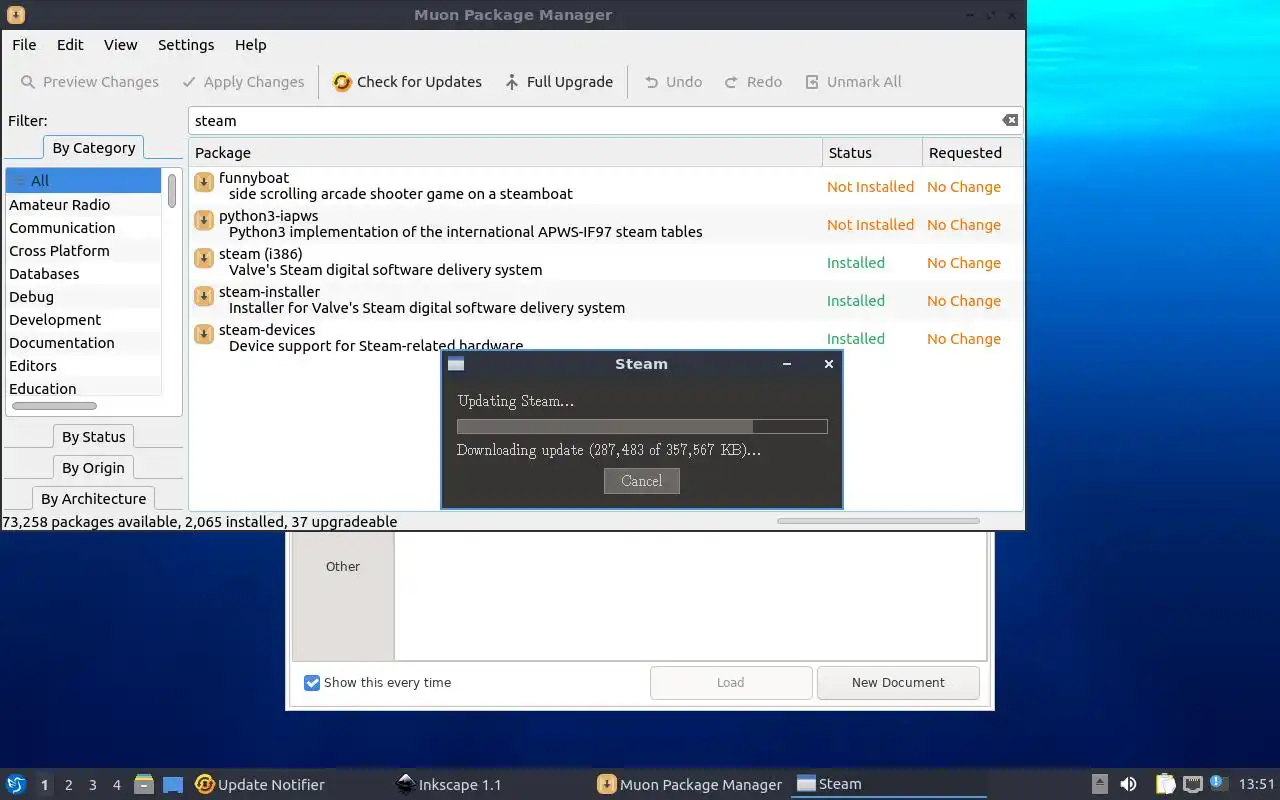The height and width of the screenshot is (800, 1280).
Task: Click the Undo arrow in the toolbar
Action: (x=652, y=82)
